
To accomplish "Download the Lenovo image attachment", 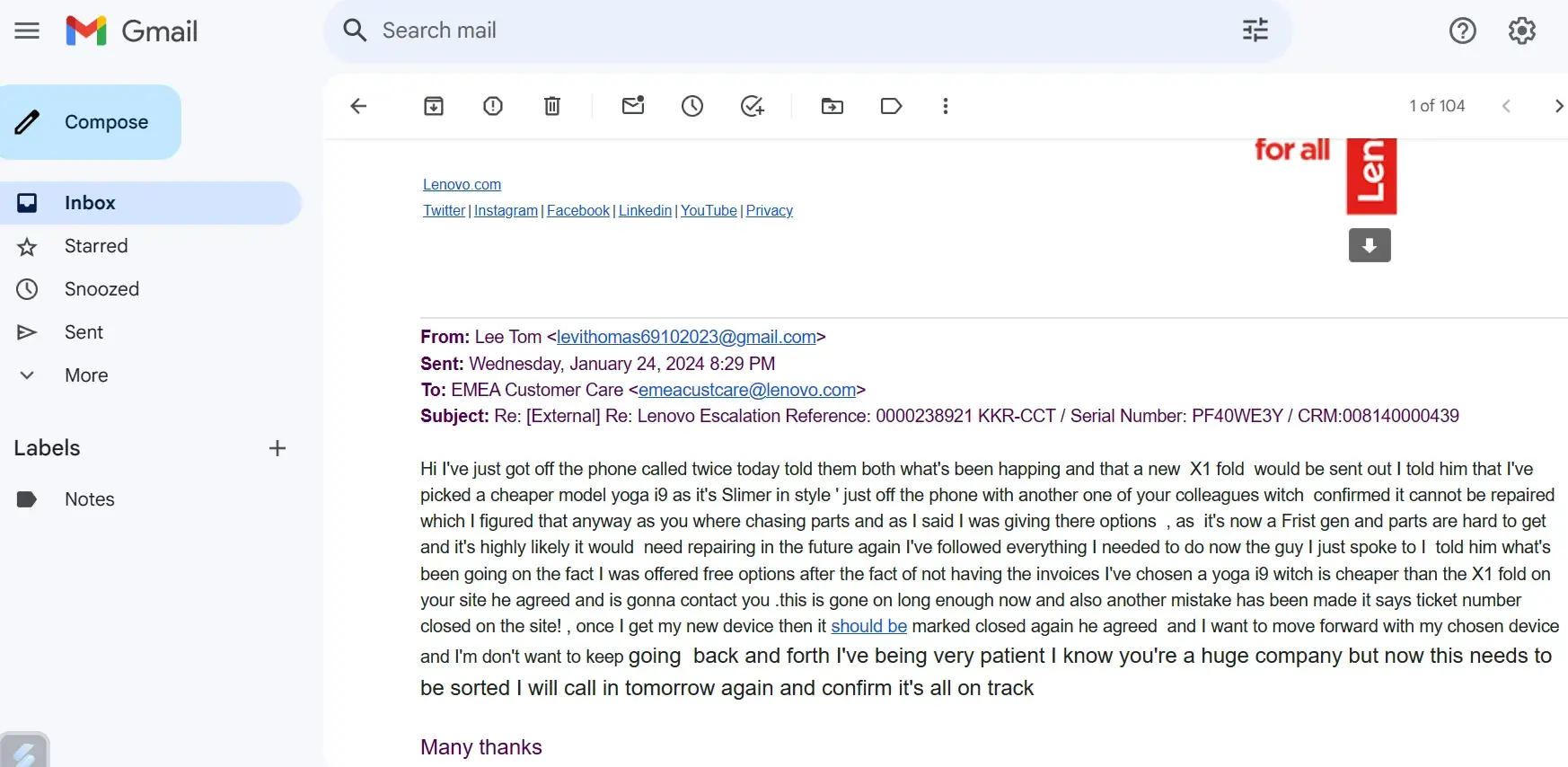I will (x=1370, y=245).
